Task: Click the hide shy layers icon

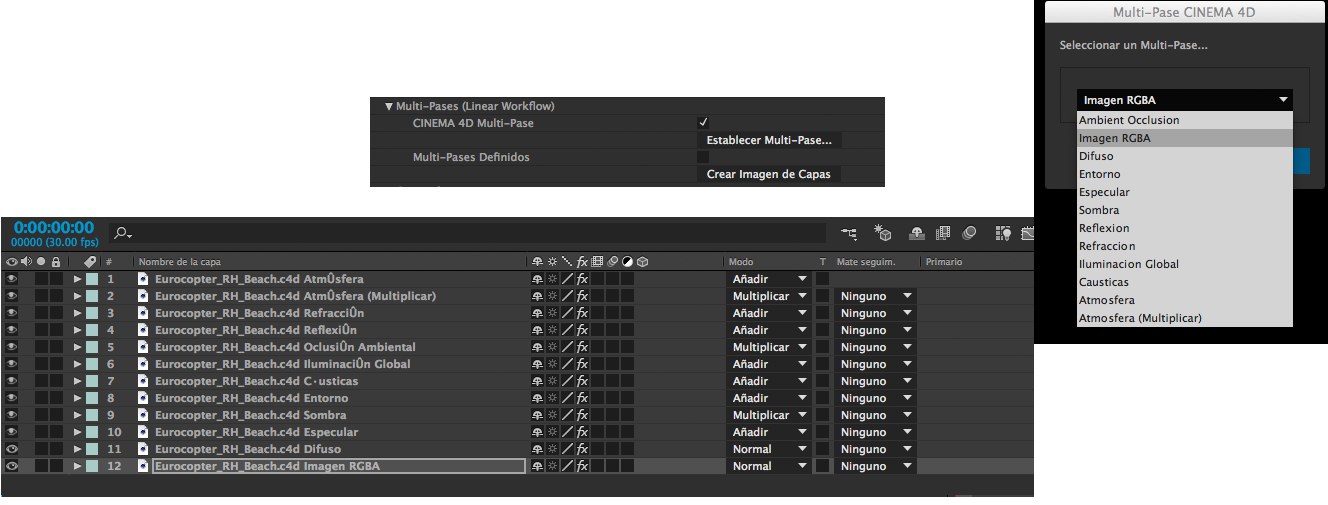Action: click(x=917, y=233)
